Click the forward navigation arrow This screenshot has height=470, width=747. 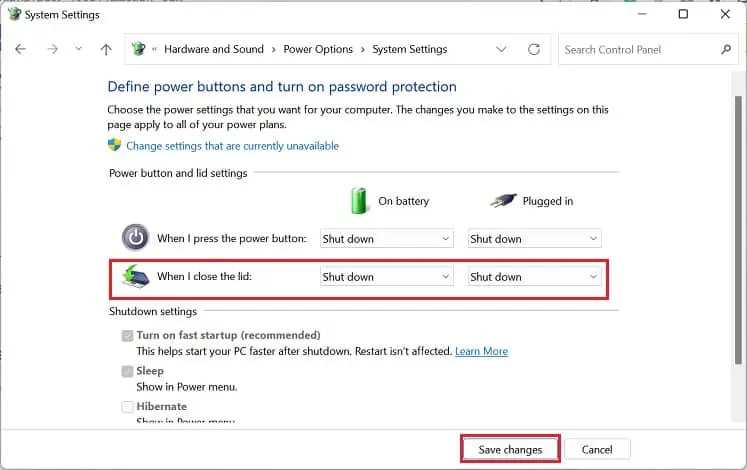[x=52, y=49]
